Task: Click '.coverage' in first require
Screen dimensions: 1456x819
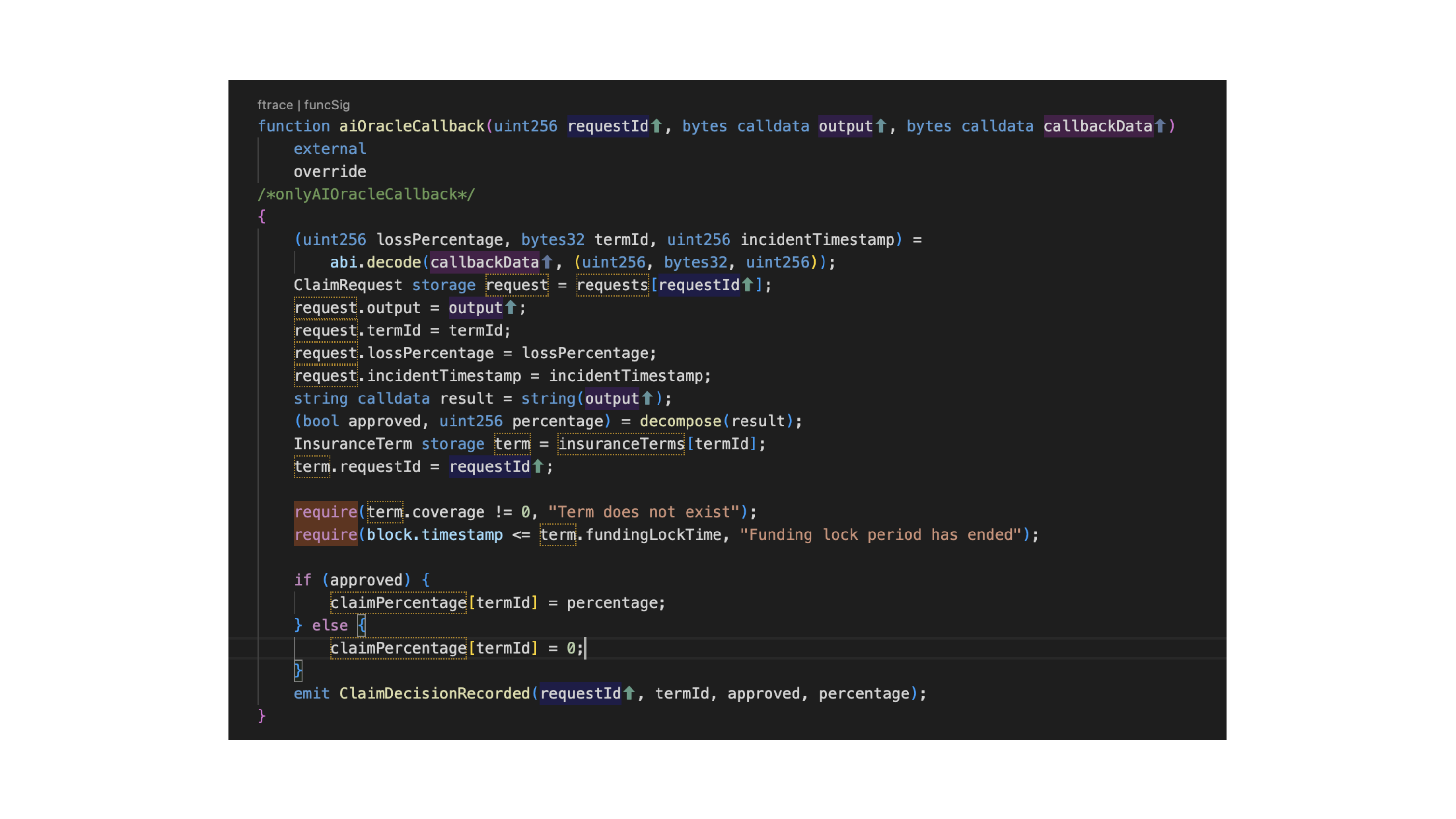Action: coord(444,512)
